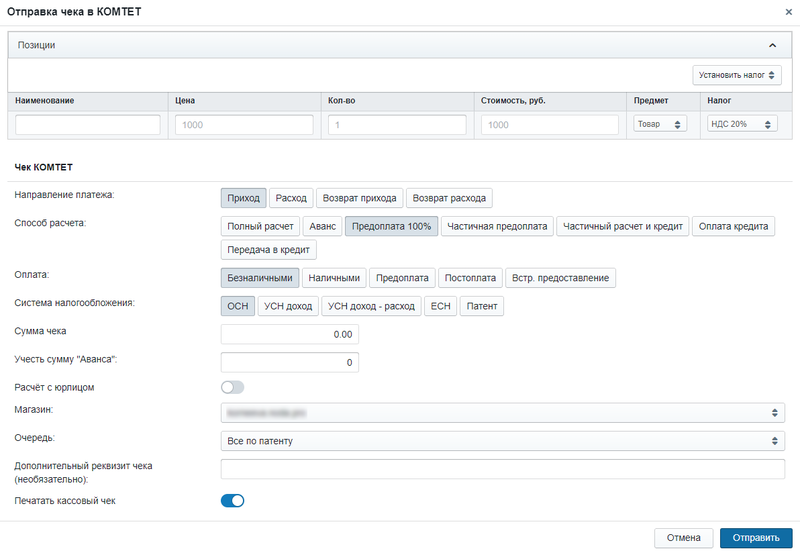Select Патент tax system

[x=482, y=306]
